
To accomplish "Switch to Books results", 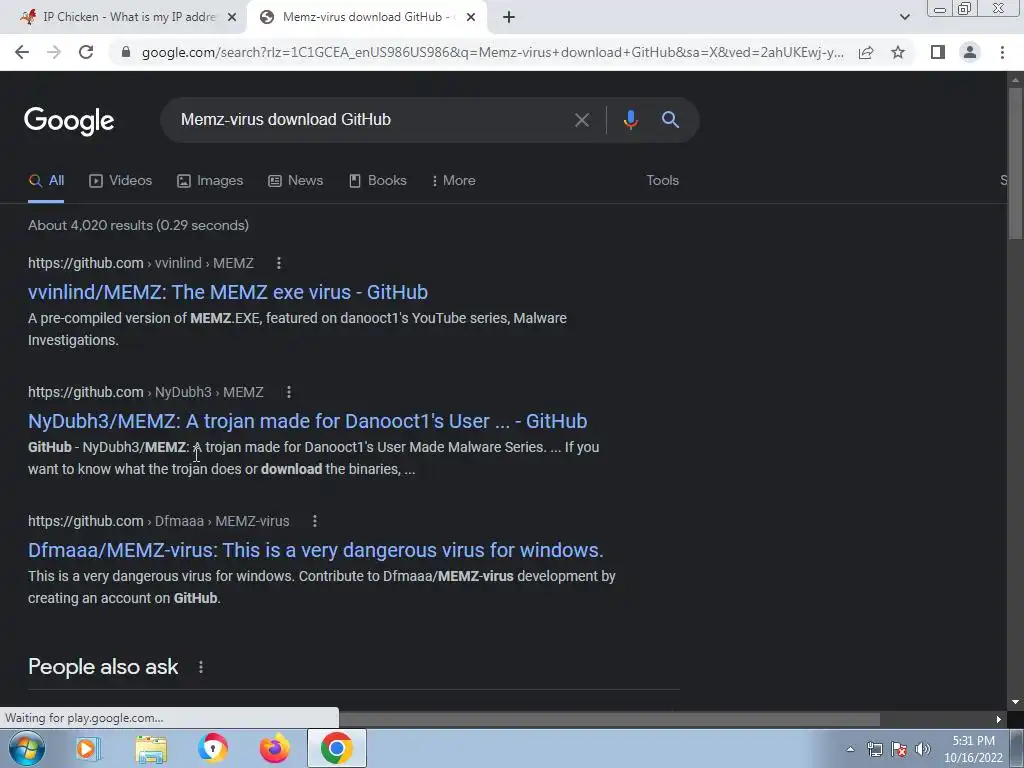I will (377, 180).
